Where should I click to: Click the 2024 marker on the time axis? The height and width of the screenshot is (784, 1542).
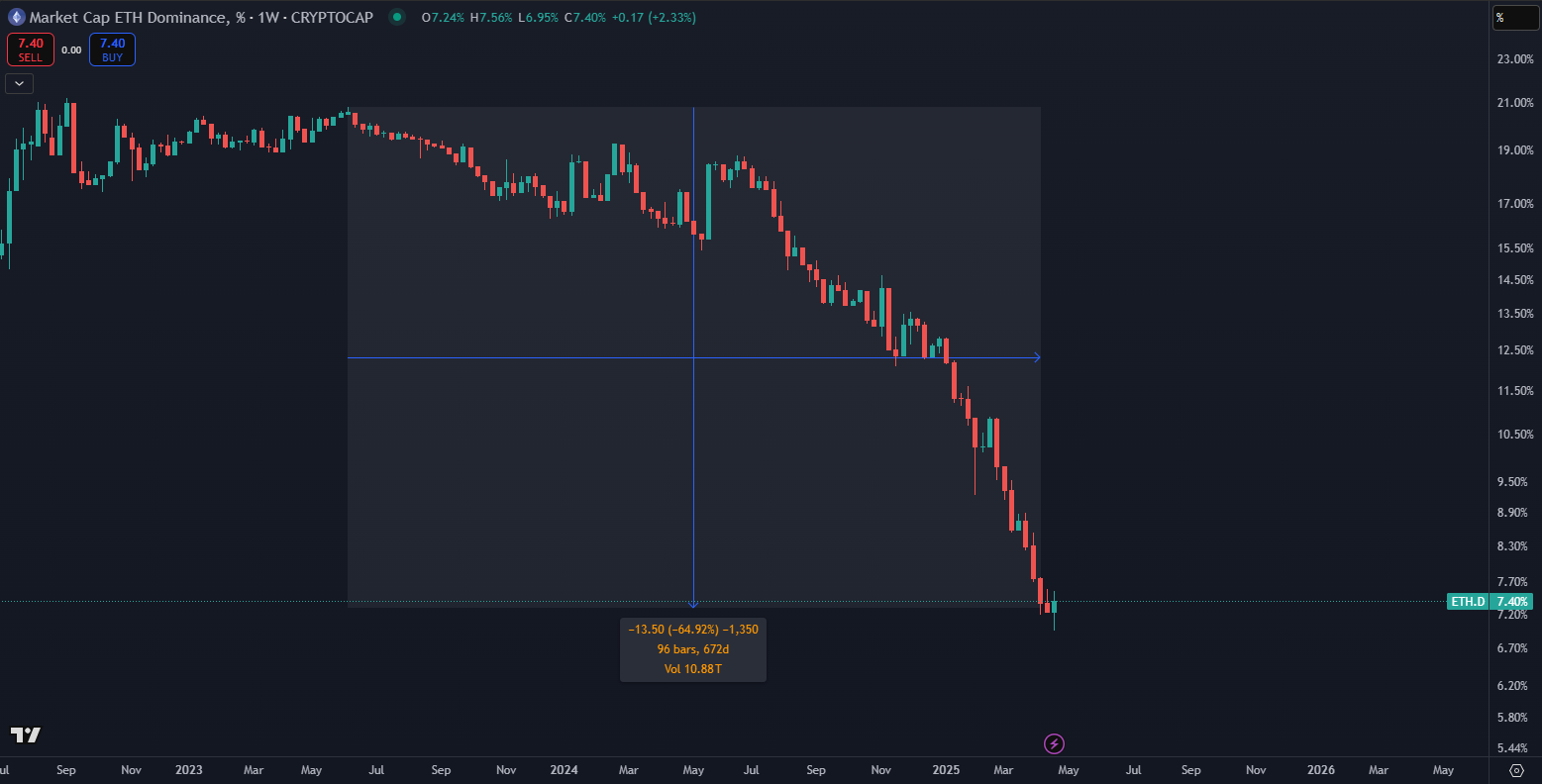(564, 770)
